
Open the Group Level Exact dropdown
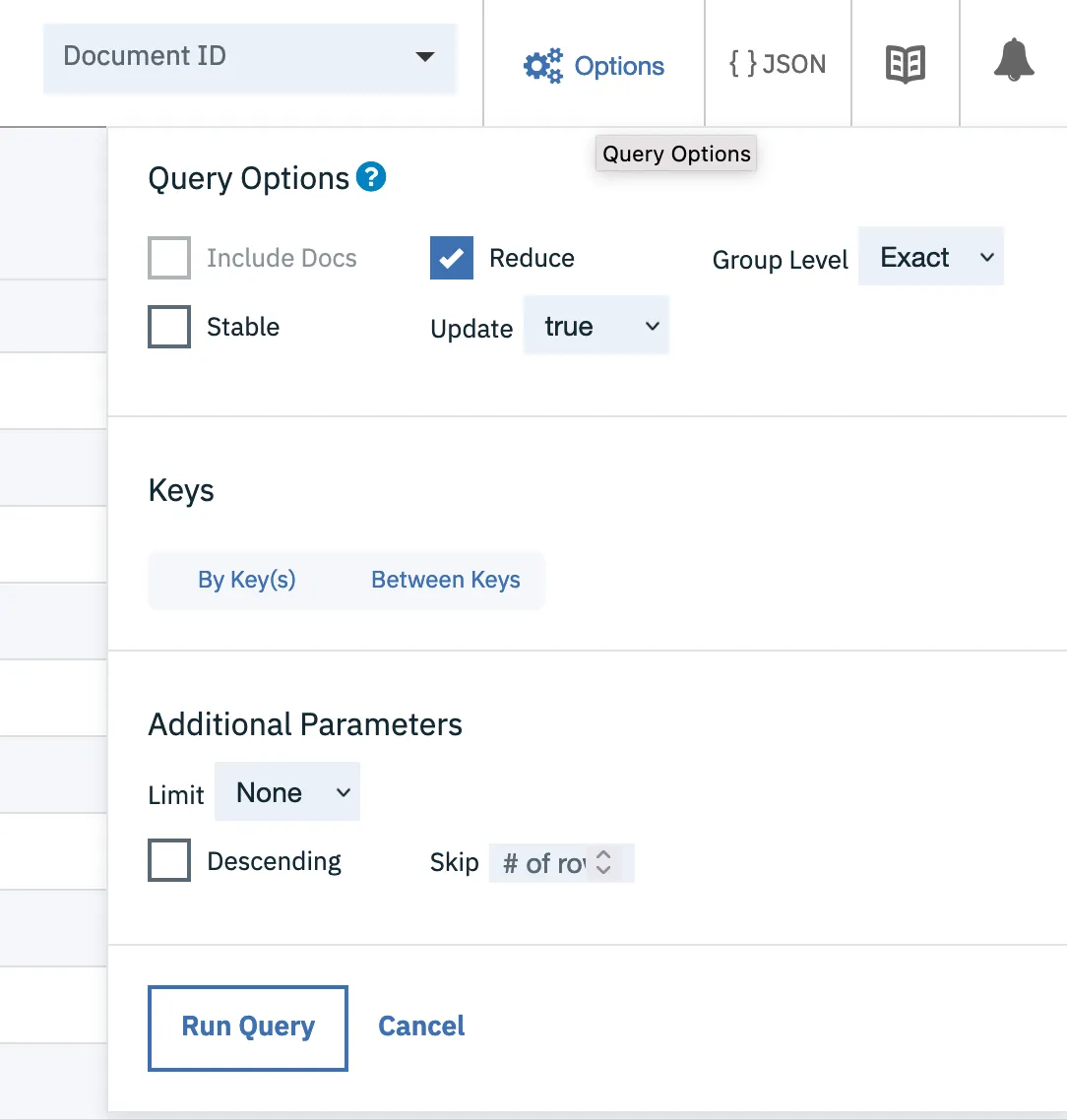(x=930, y=257)
